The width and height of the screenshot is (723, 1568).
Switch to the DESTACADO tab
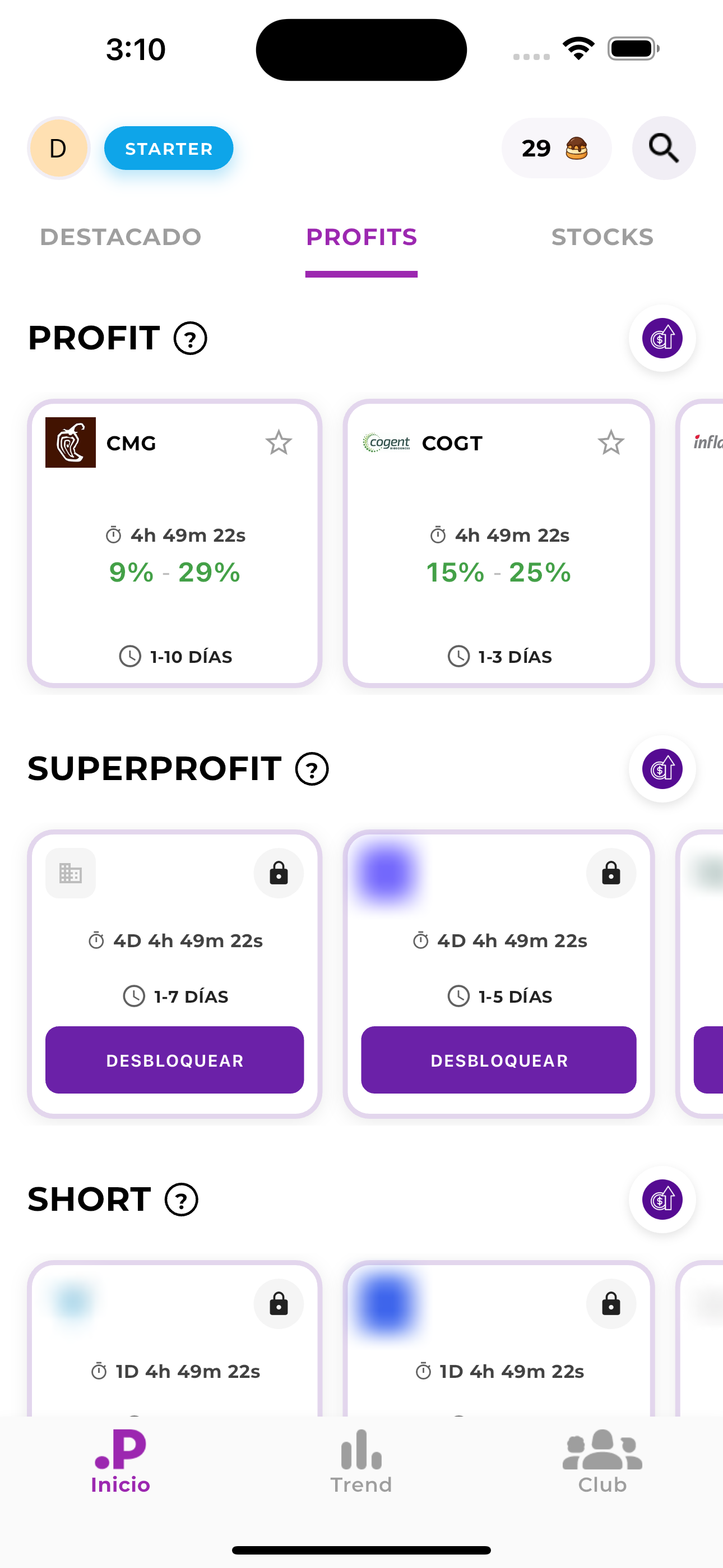tap(121, 237)
